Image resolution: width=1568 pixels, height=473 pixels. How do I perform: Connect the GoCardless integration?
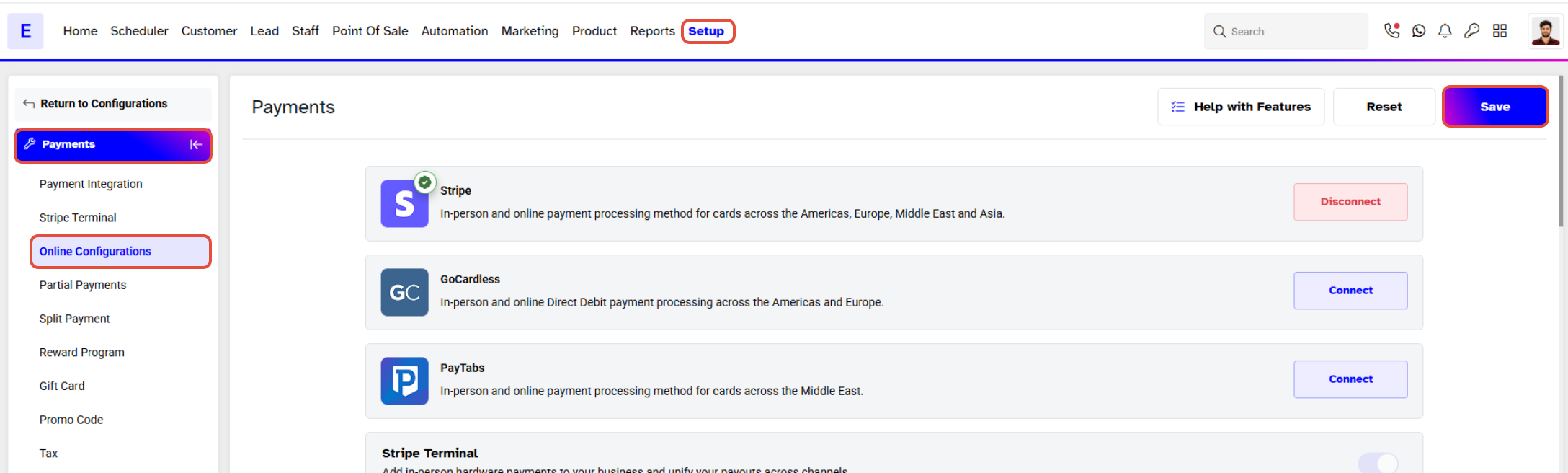coord(1350,291)
